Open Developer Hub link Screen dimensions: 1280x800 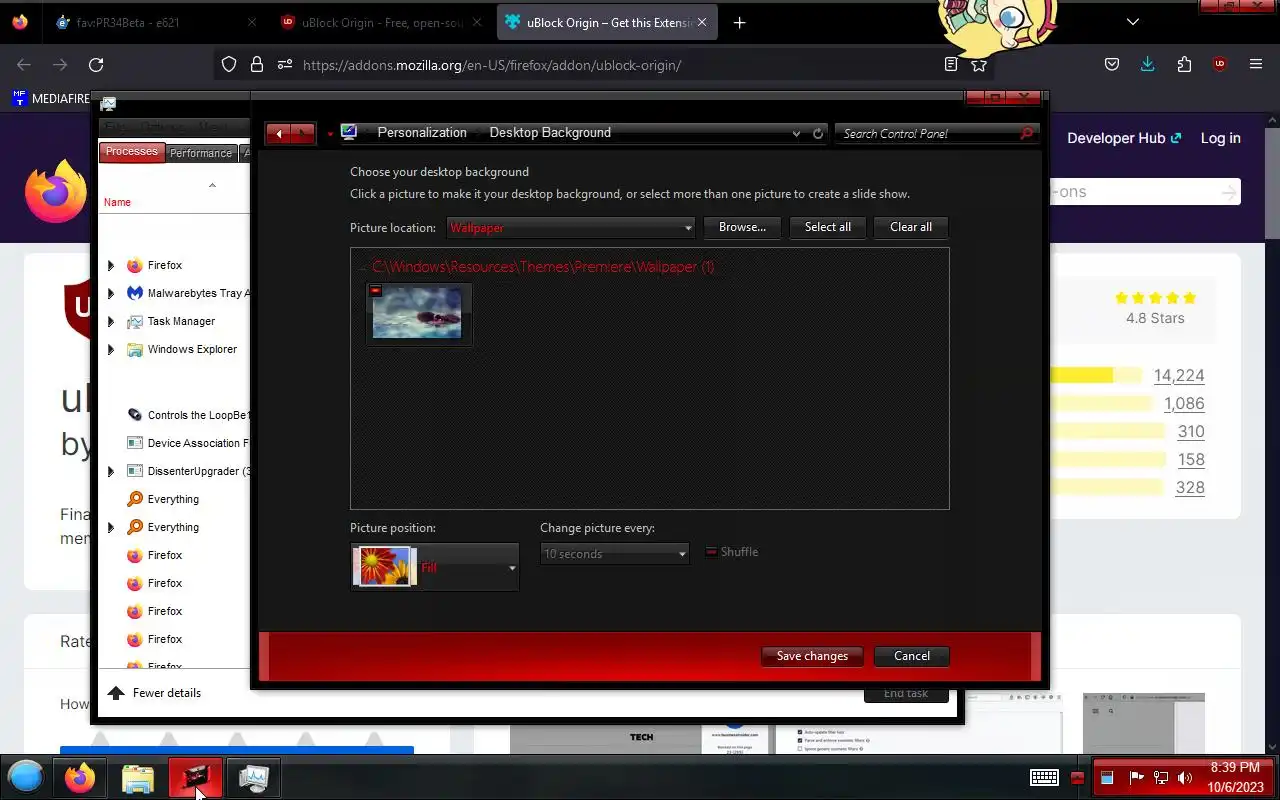pyautogui.click(x=1124, y=138)
